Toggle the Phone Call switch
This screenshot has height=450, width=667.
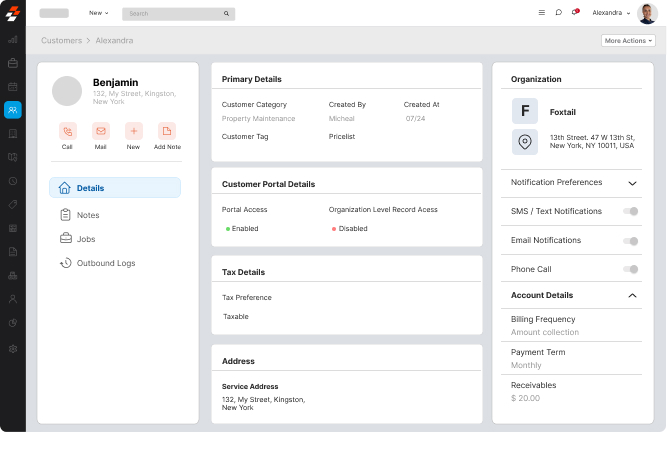pos(630,269)
